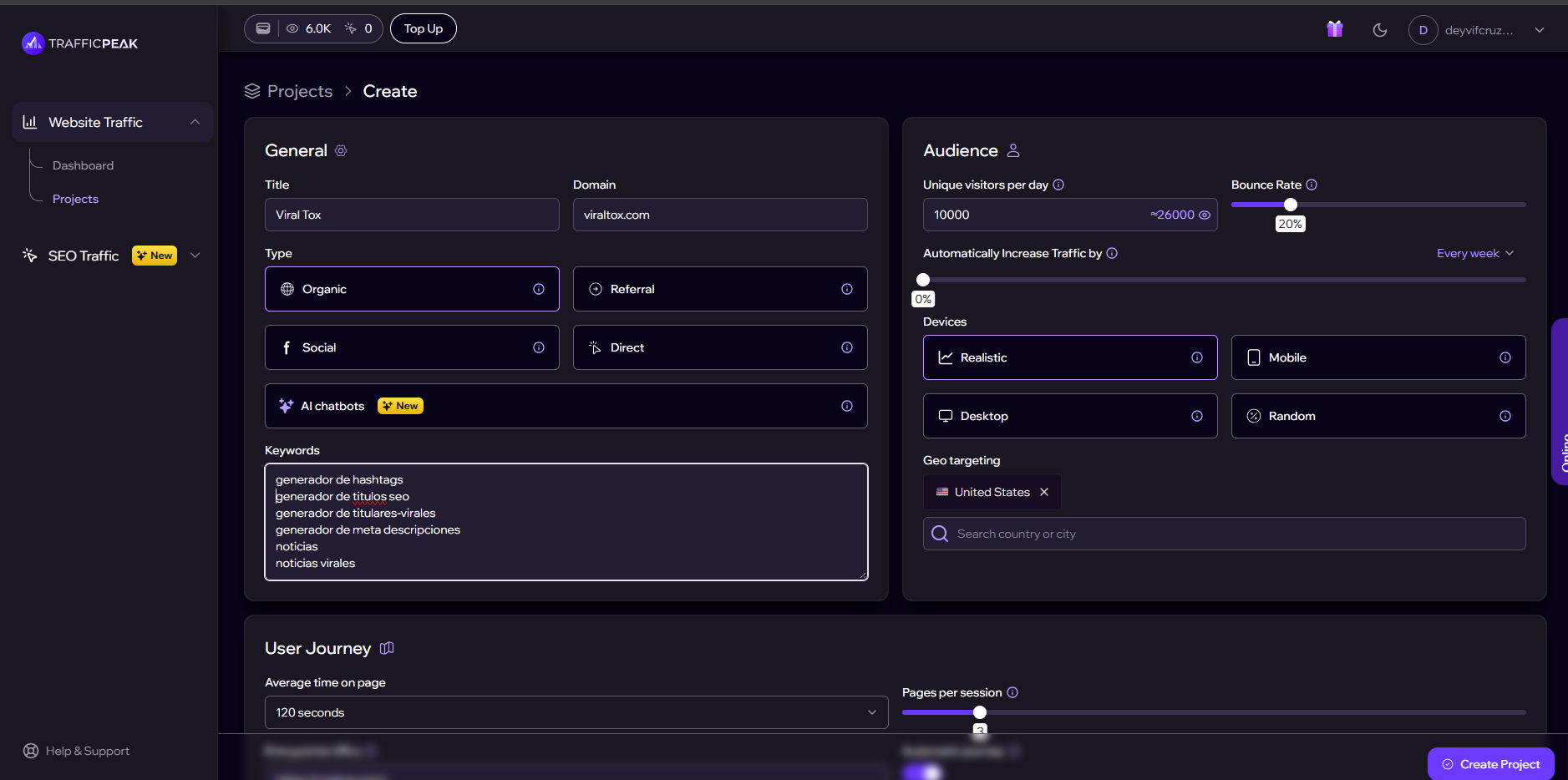Screen dimensions: 1568x780
Task: Click the TrafficPeak logo
Action: pyautogui.click(x=80, y=43)
